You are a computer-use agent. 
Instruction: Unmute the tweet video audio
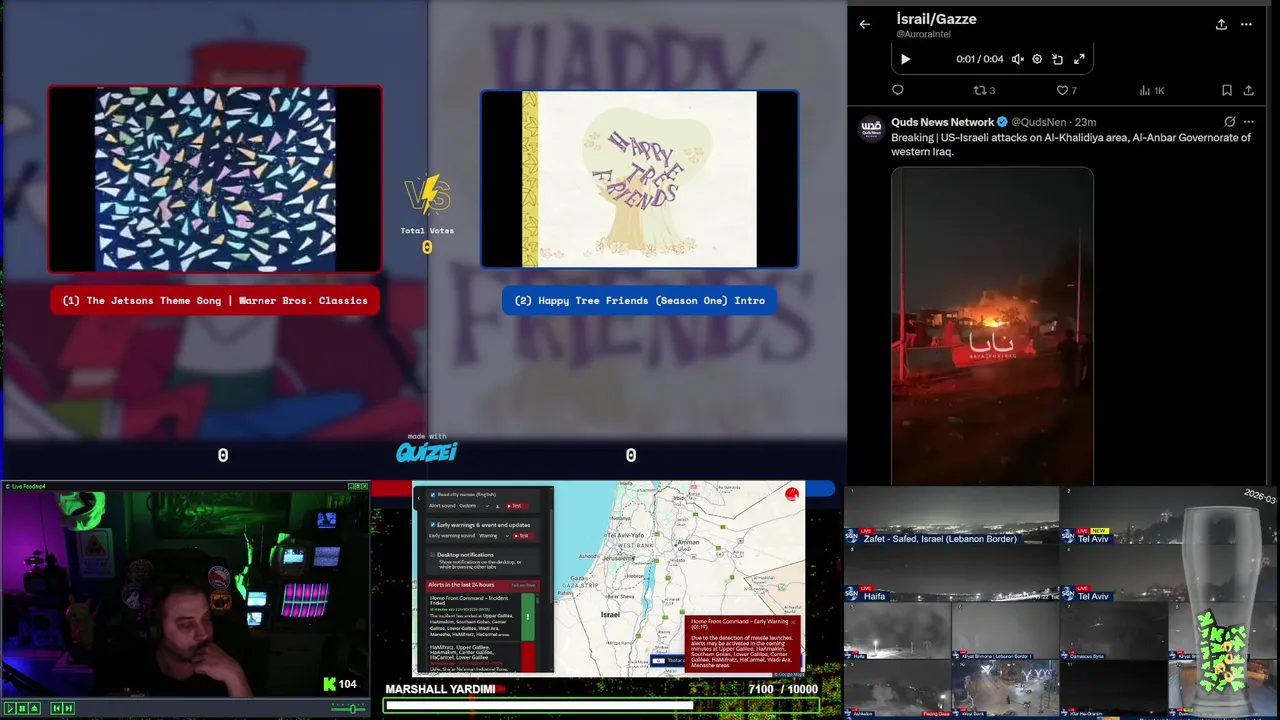point(1017,59)
